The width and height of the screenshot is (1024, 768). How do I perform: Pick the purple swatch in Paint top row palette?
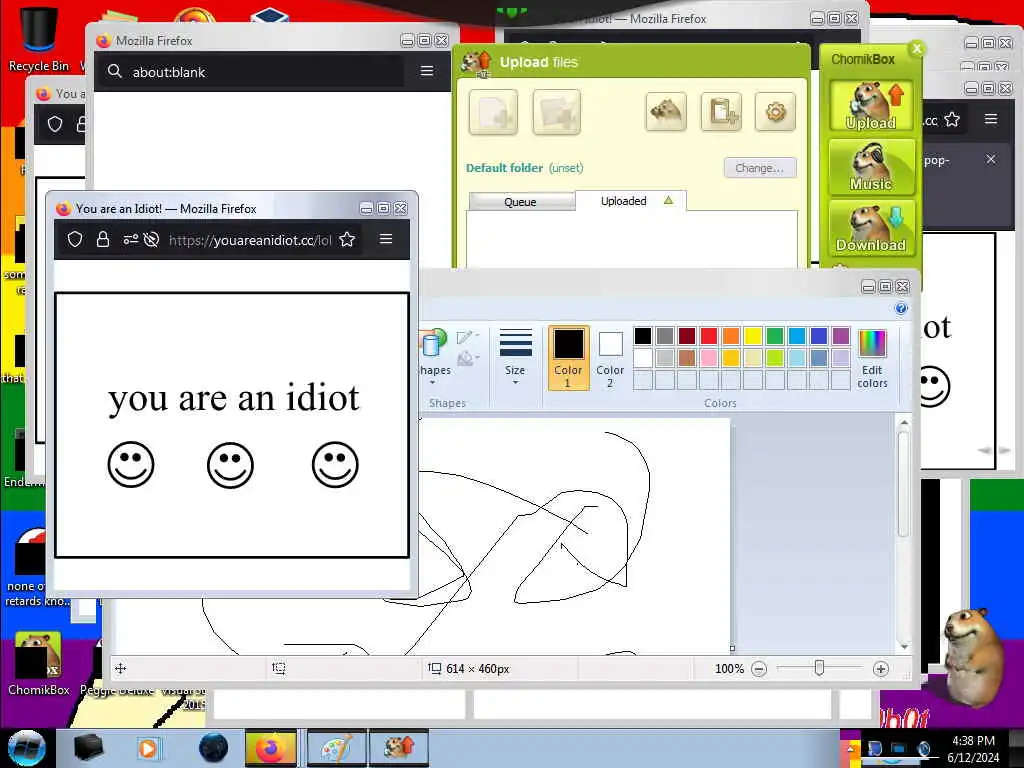pos(841,336)
